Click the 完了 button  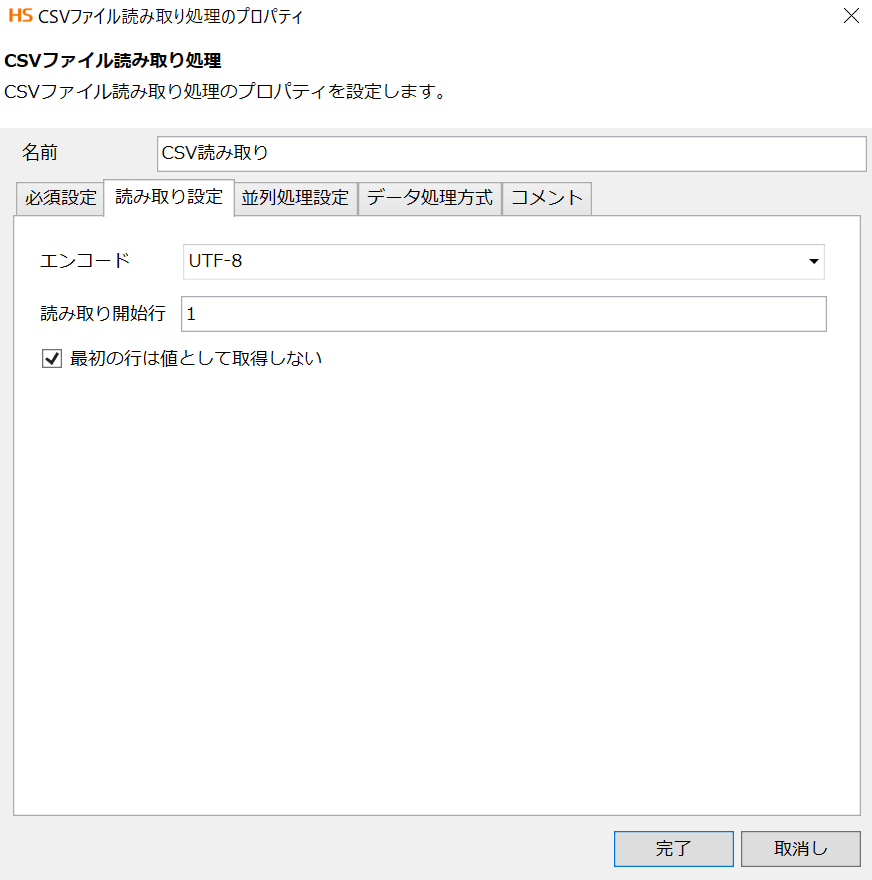(673, 849)
